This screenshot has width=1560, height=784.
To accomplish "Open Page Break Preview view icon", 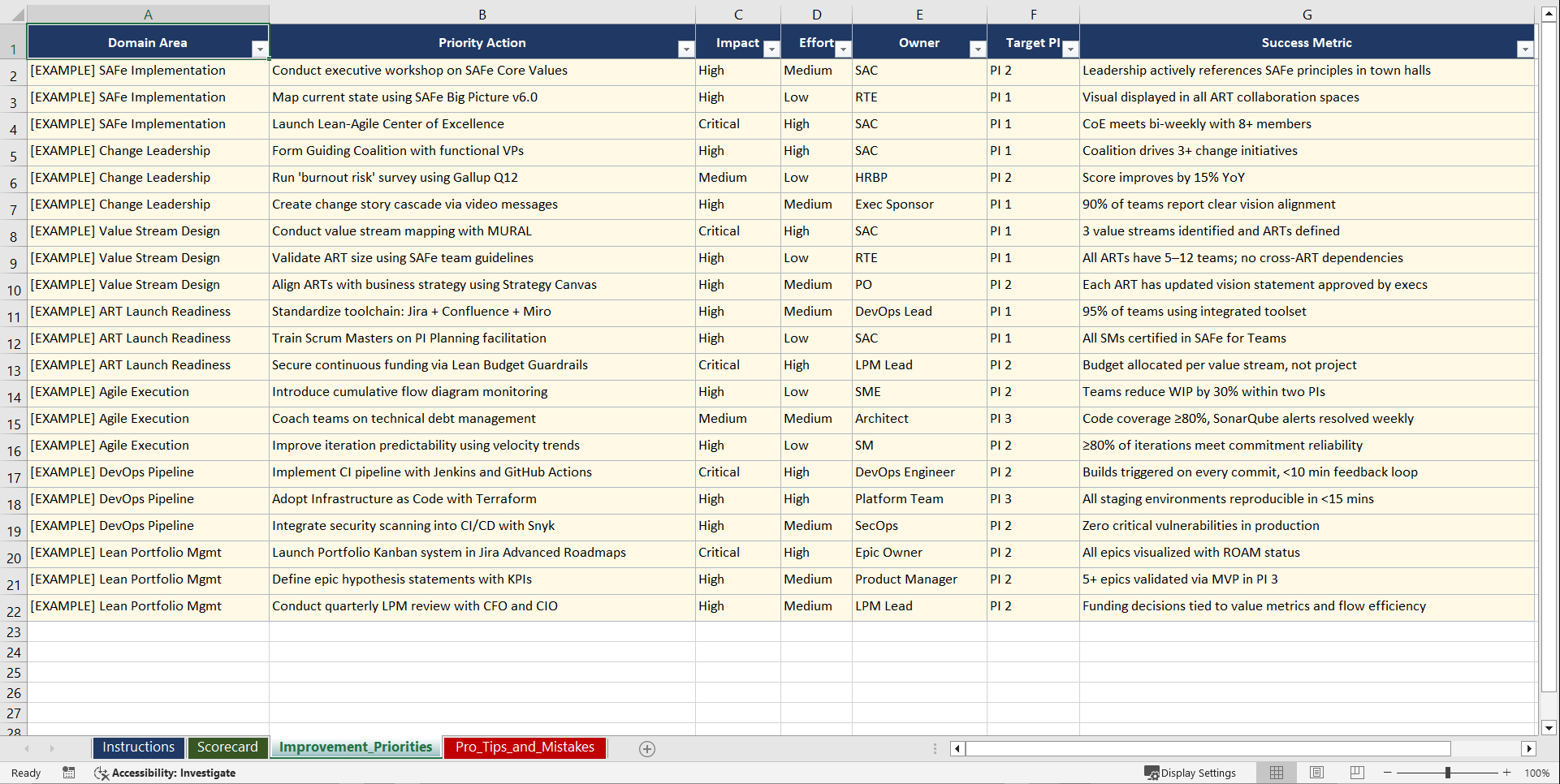I will [x=1356, y=773].
